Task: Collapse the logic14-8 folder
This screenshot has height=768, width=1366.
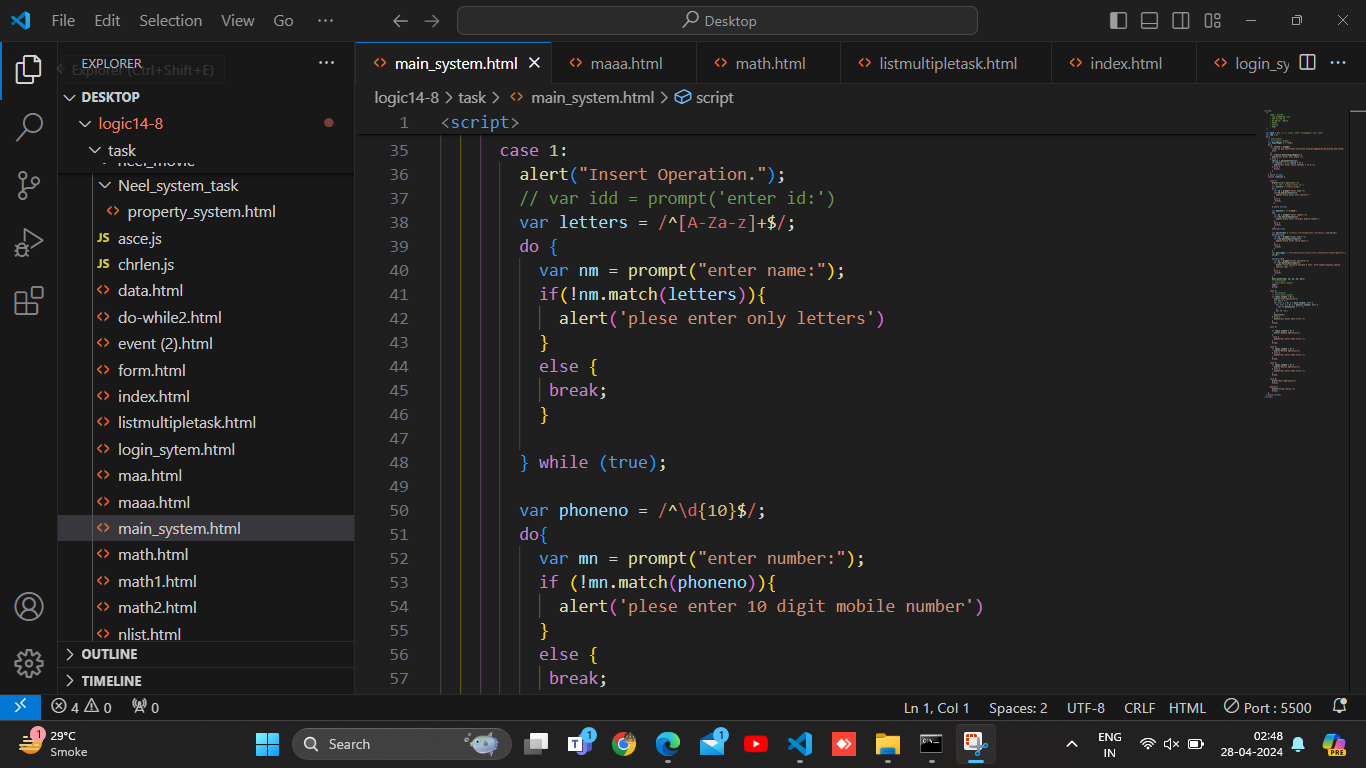Action: [130, 124]
